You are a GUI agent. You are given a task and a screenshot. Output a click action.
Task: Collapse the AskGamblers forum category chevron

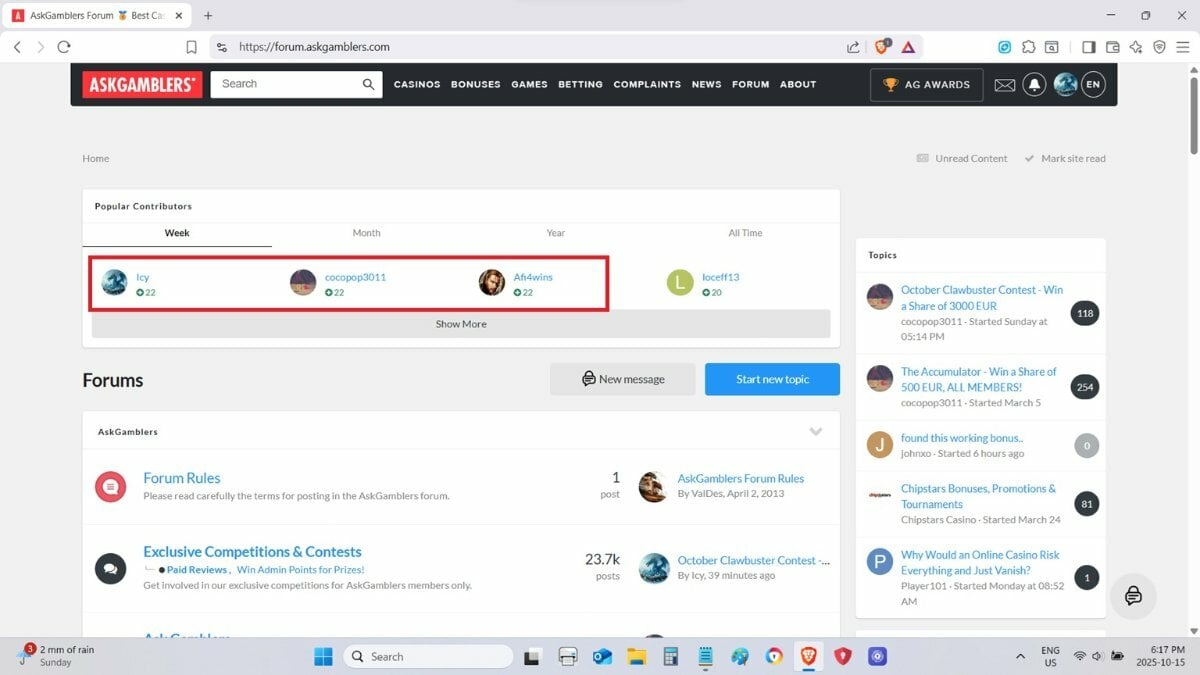pyautogui.click(x=815, y=432)
